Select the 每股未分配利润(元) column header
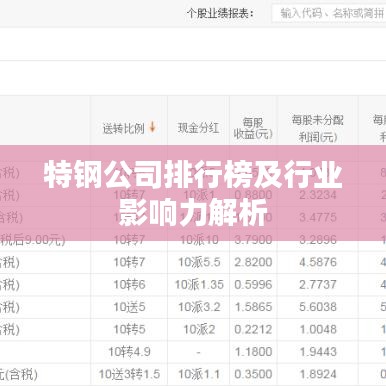 (318, 128)
